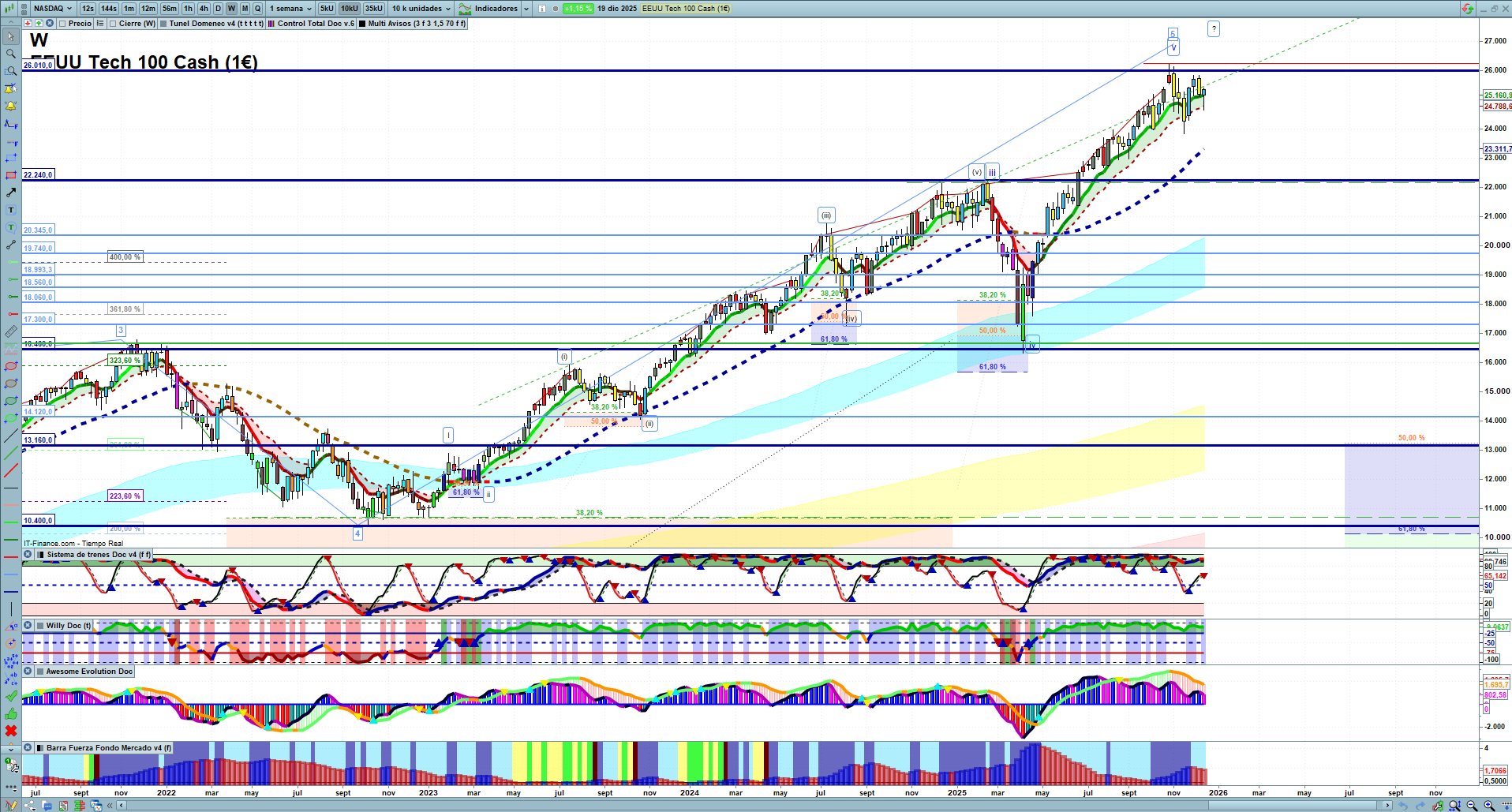Click the 35kU units button
This screenshot has width=1512, height=812.
(x=374, y=9)
